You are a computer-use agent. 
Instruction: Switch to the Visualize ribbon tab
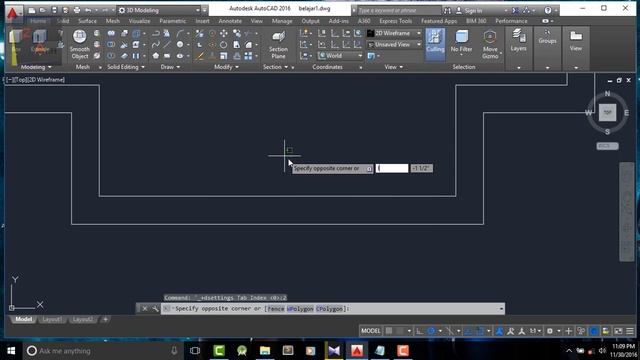[139, 21]
